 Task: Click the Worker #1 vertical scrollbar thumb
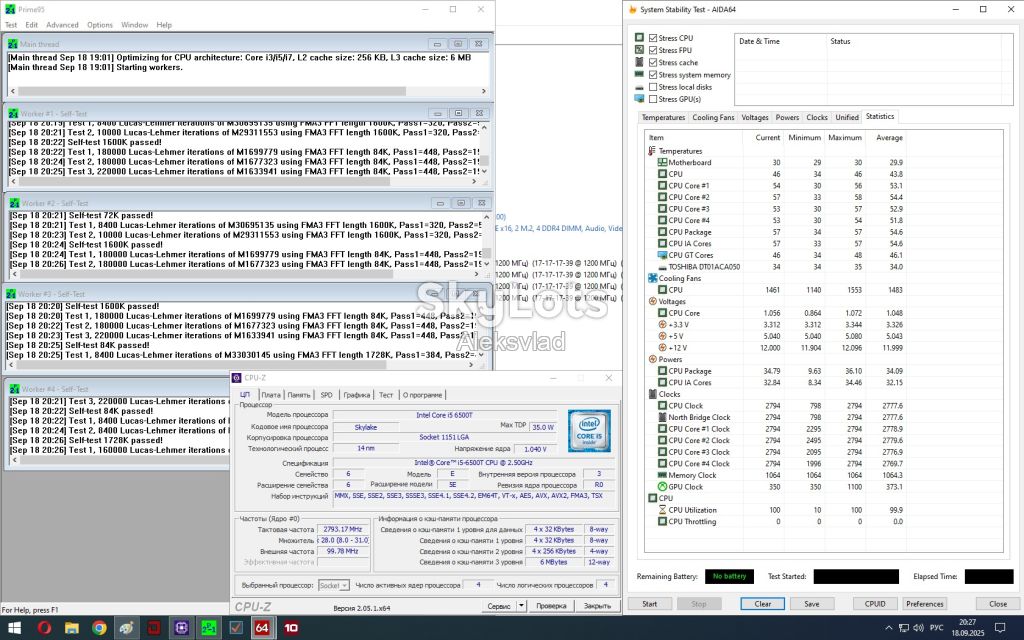coord(484,160)
